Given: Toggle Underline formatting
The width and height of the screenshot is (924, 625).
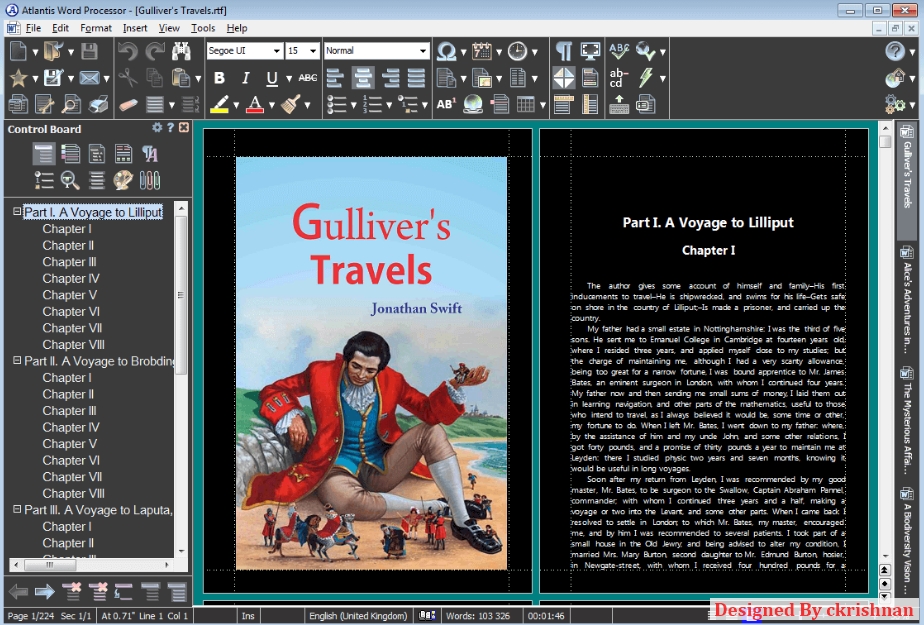Looking at the screenshot, I should pyautogui.click(x=272, y=78).
